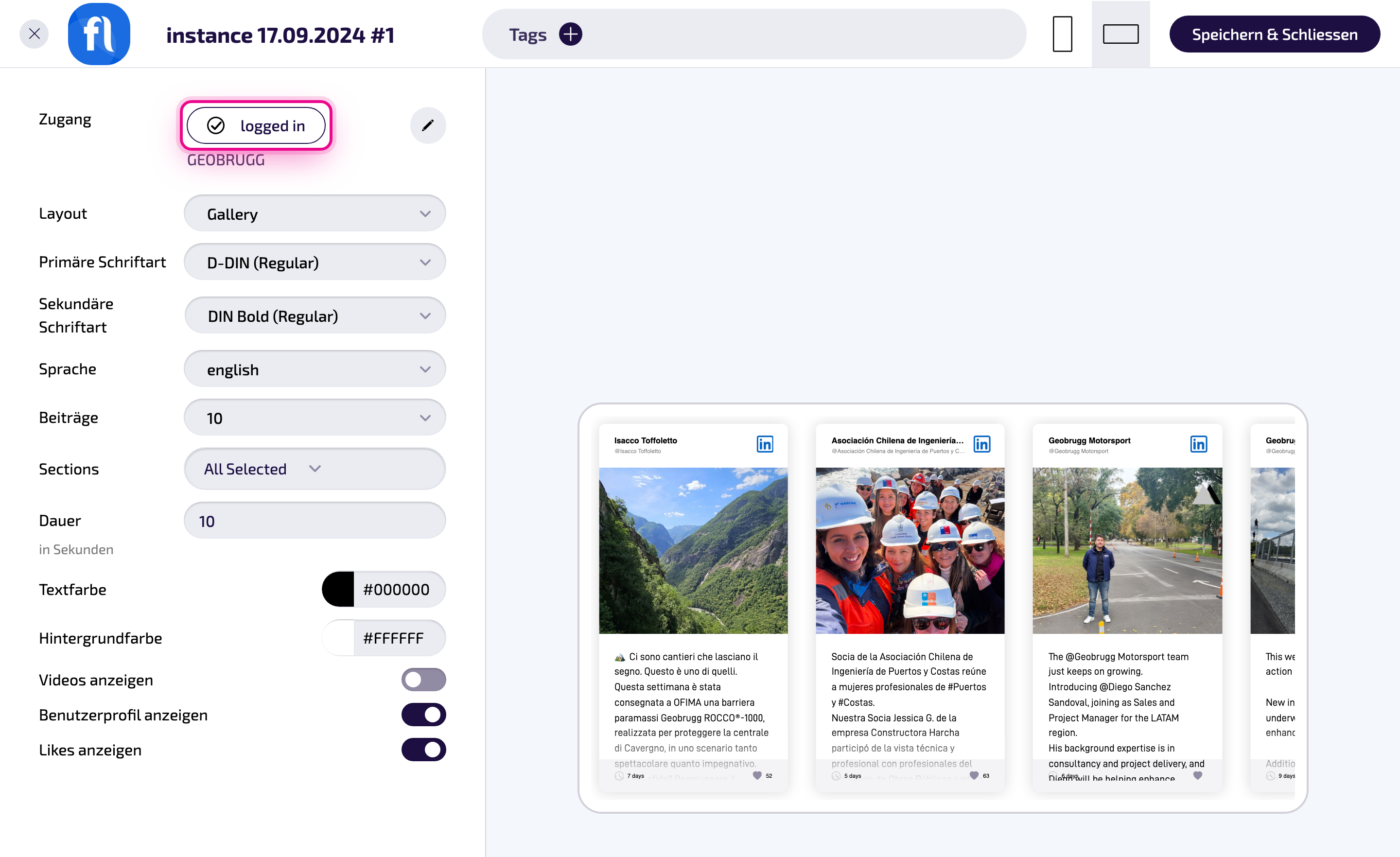The height and width of the screenshot is (857, 1400).
Task: Click heart icon on Geobrugg Motorsport post
Action: (1198, 775)
